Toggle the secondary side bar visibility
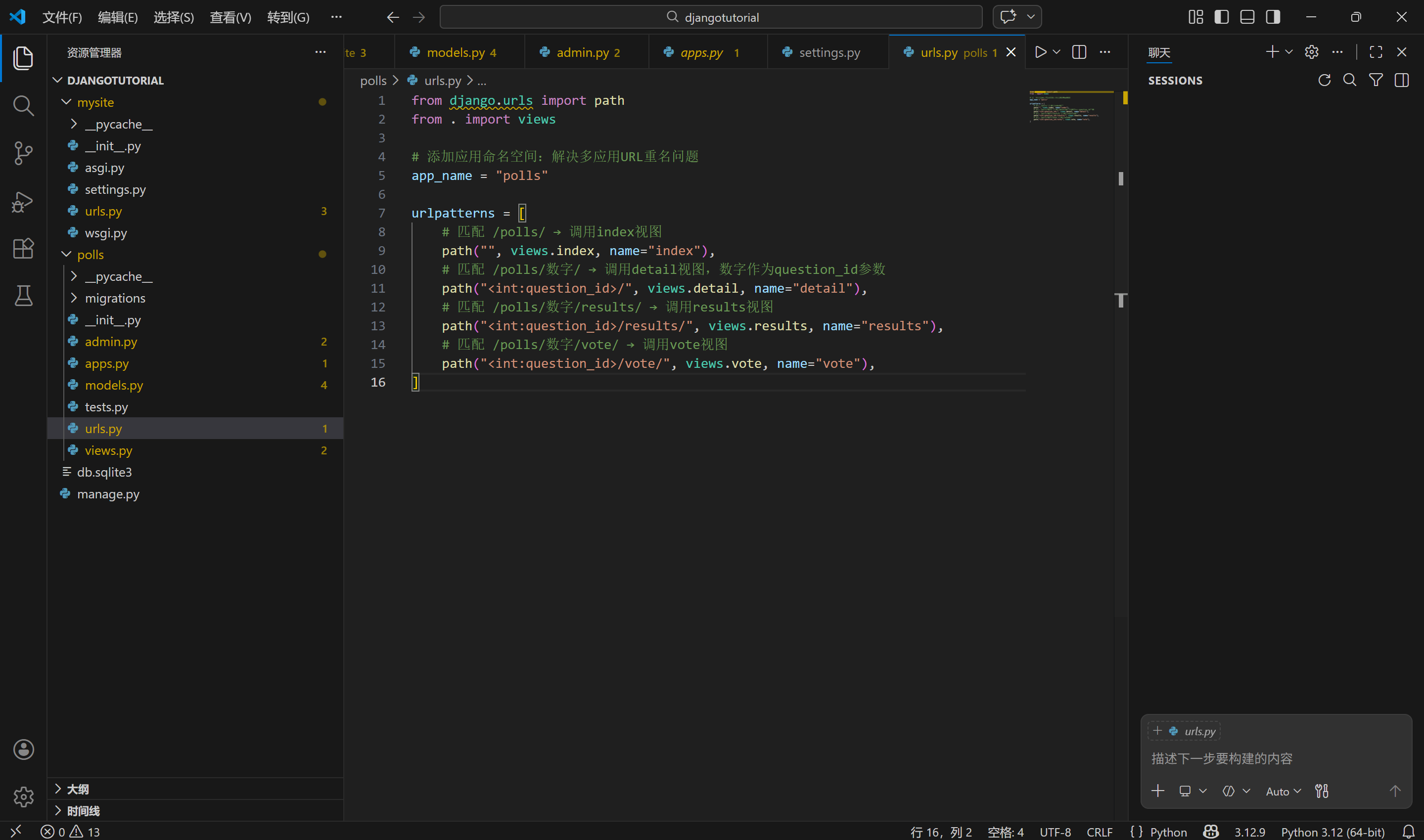This screenshot has width=1424, height=840. click(x=1273, y=17)
